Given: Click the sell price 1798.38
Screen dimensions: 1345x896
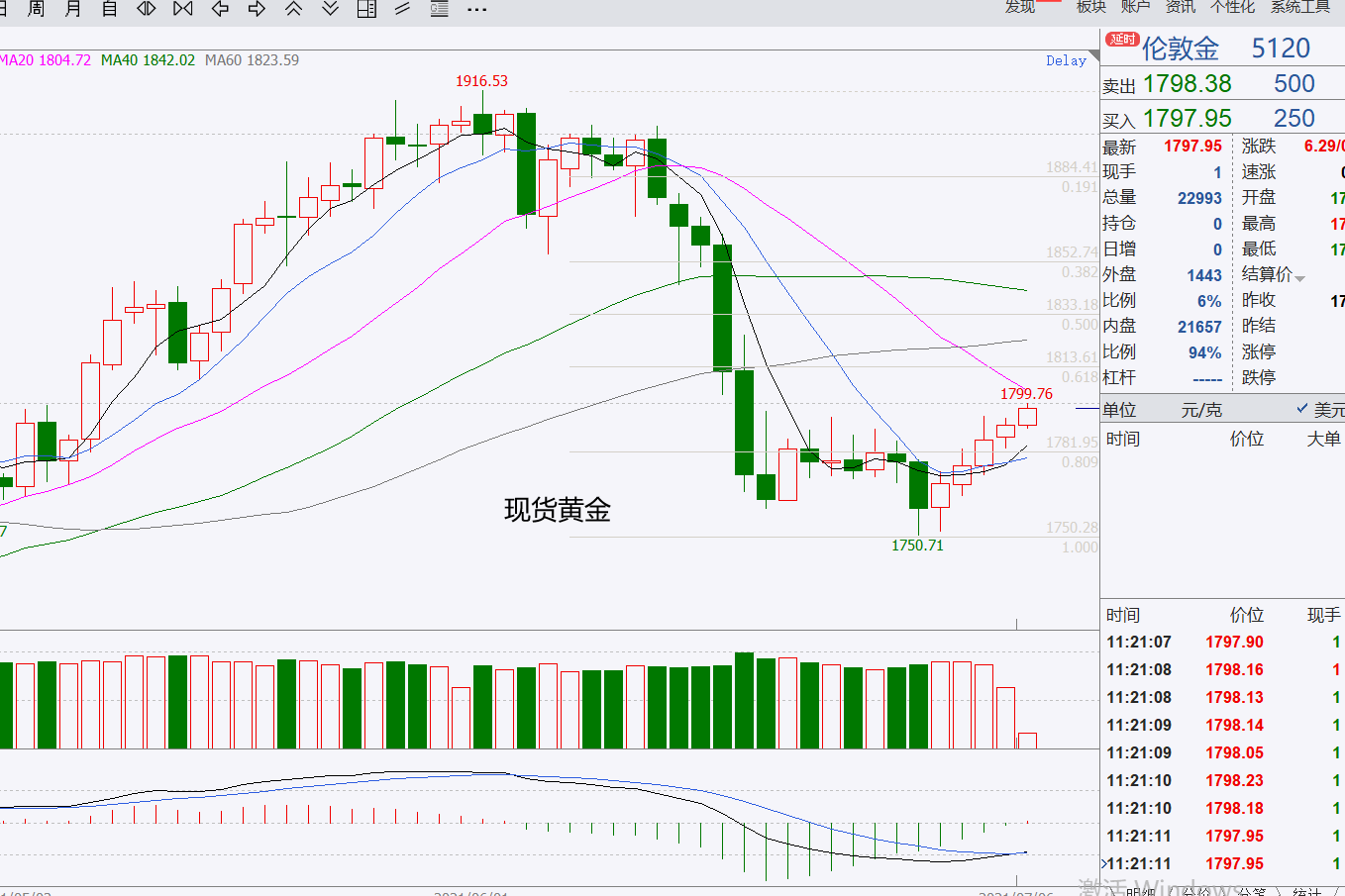Looking at the screenshot, I should point(1188,84).
